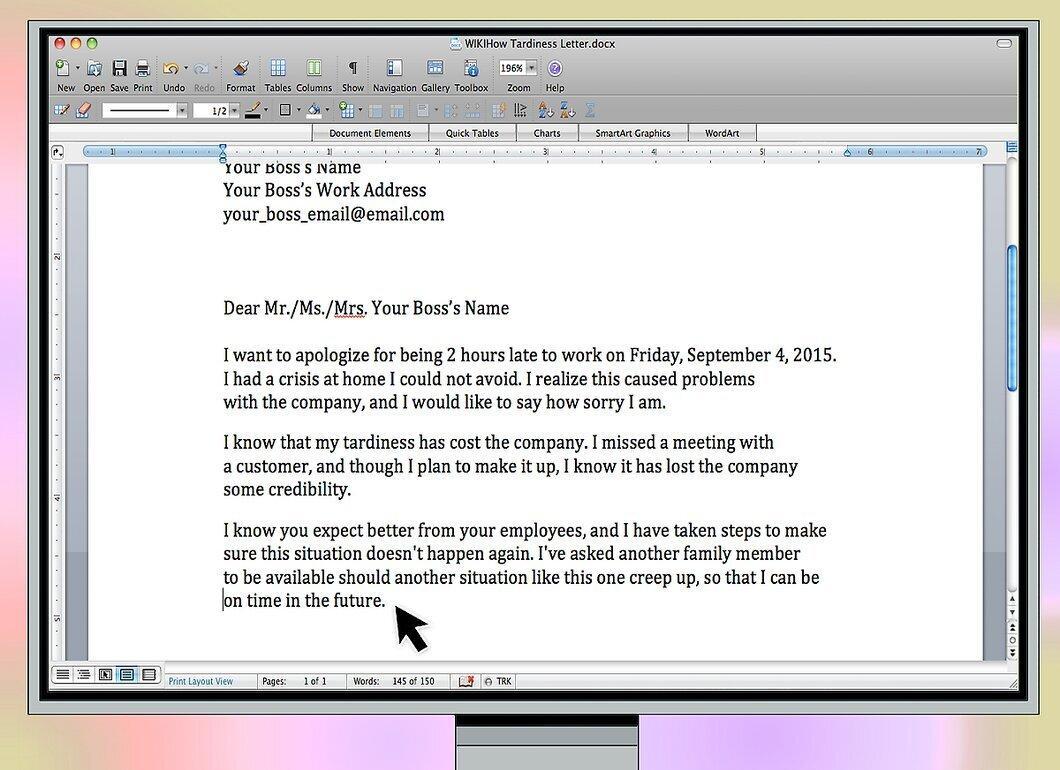Viewport: 1060px width, 770px height.
Task: Show paragraph marks with Show icon
Action: [352, 68]
